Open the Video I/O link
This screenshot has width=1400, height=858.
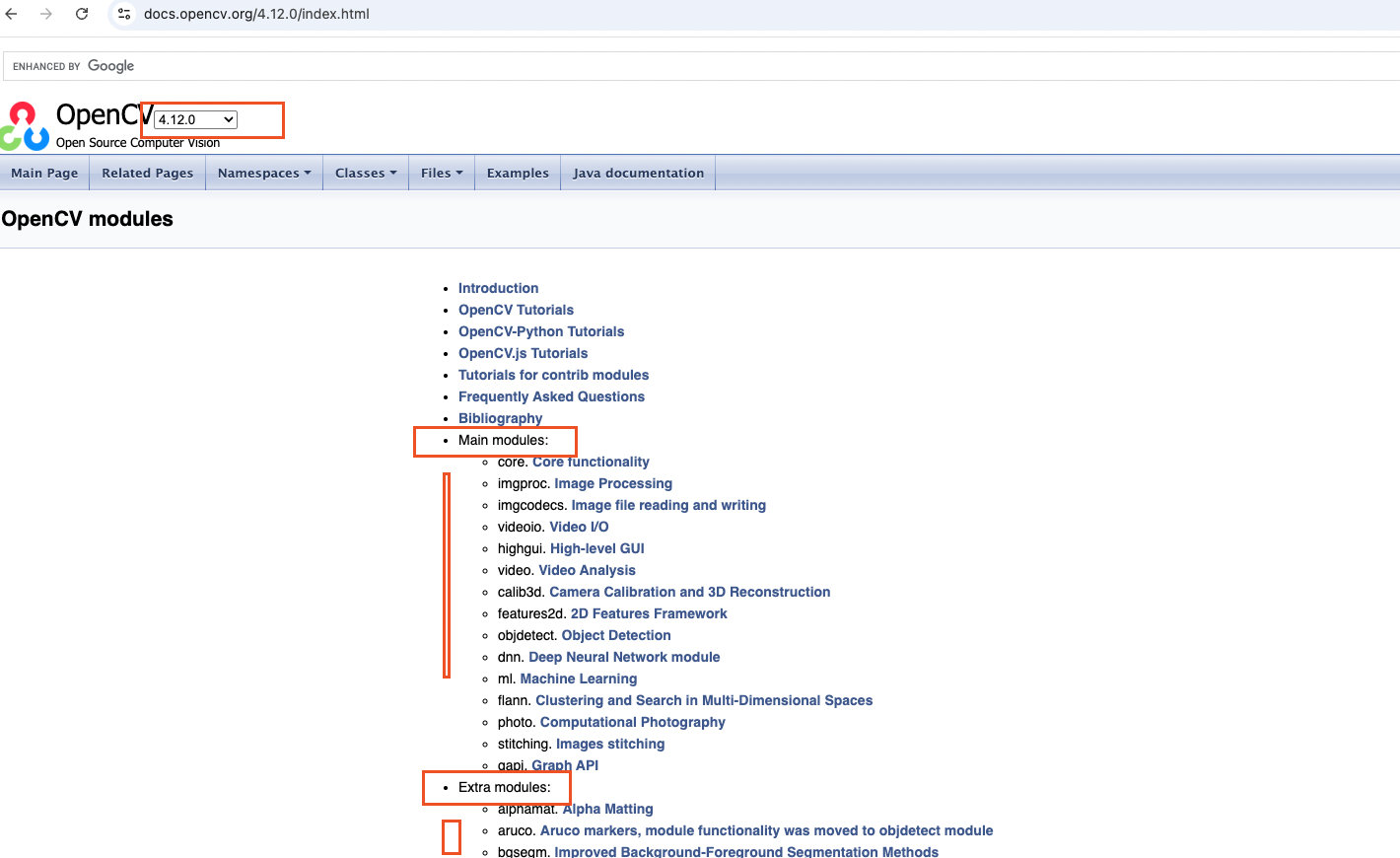click(579, 527)
